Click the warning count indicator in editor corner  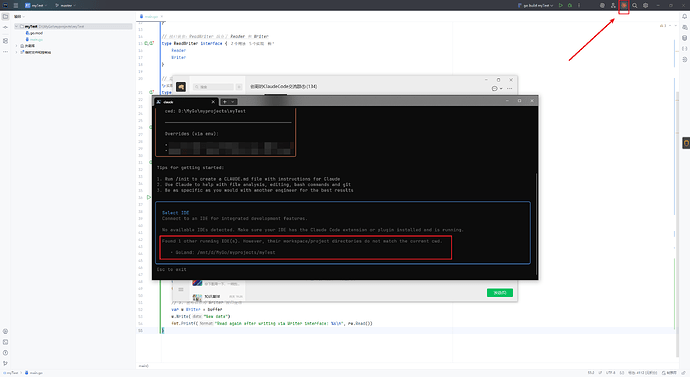(x=663, y=26)
